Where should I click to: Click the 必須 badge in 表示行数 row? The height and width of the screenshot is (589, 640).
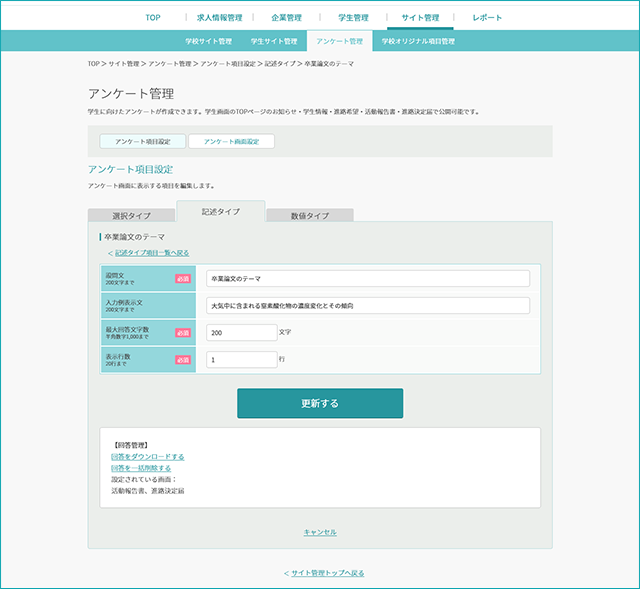coord(183,360)
